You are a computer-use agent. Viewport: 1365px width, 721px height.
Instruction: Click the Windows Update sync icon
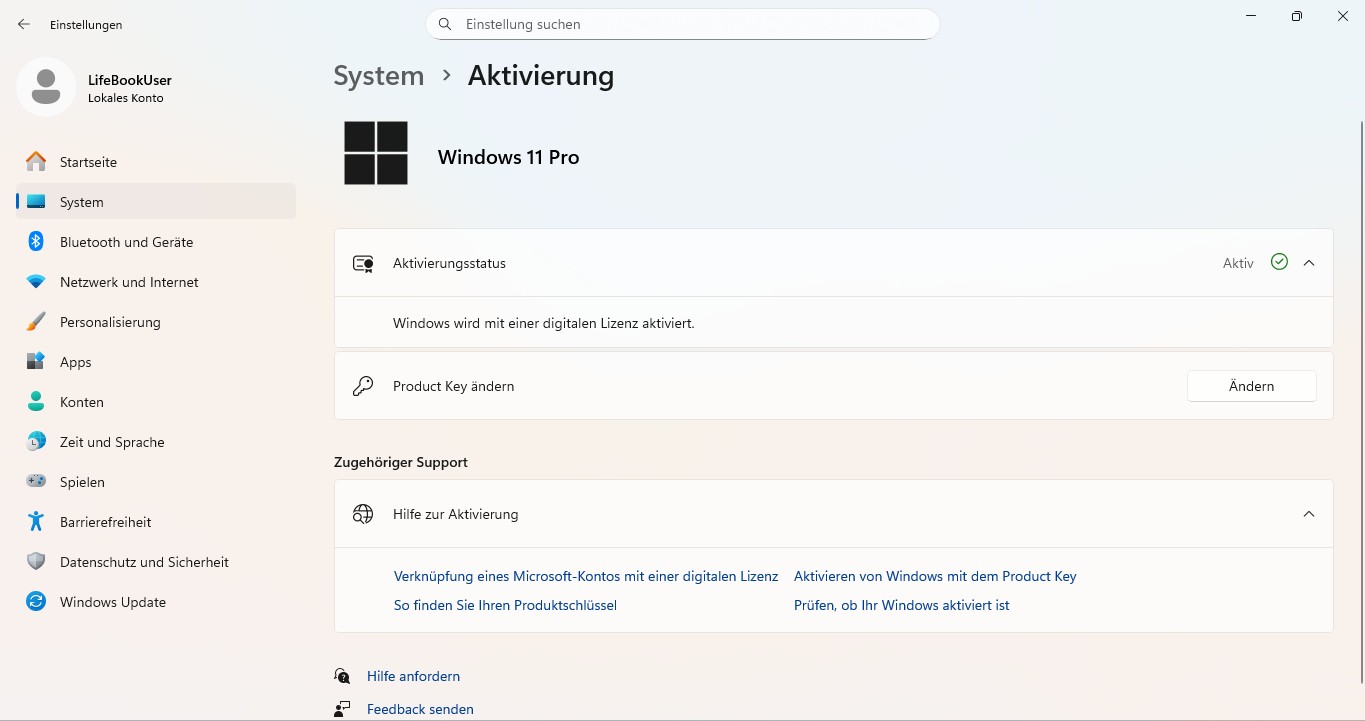pos(36,602)
